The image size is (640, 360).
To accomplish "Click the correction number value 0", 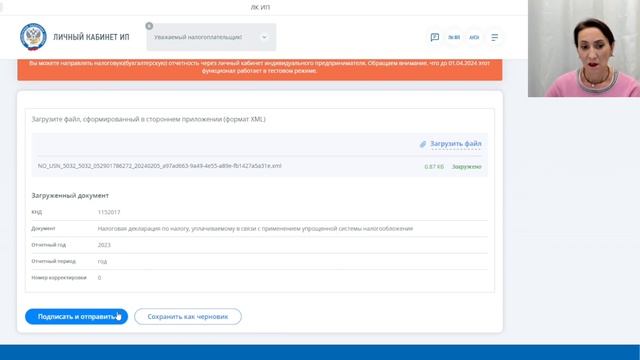I will pos(99,278).
